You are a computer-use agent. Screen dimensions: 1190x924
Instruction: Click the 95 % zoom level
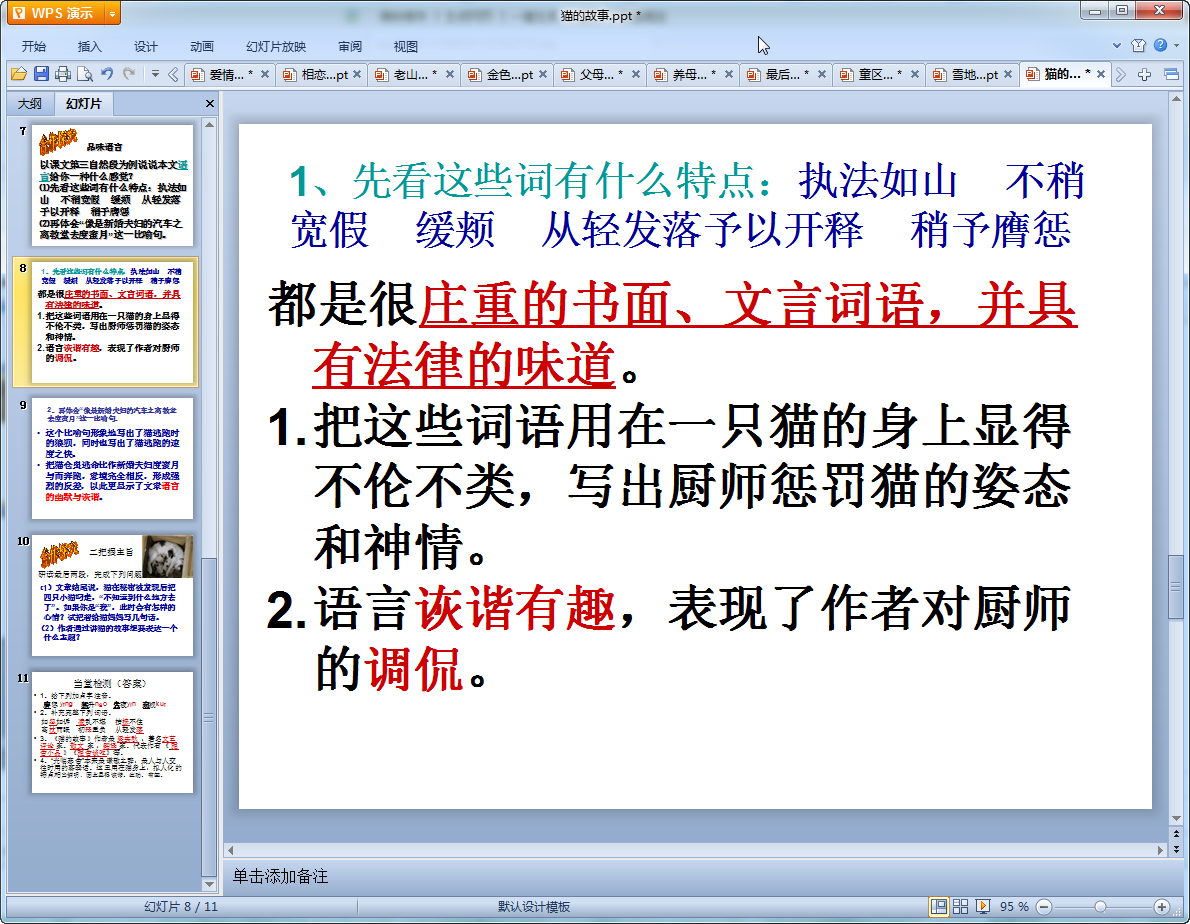coord(1014,907)
